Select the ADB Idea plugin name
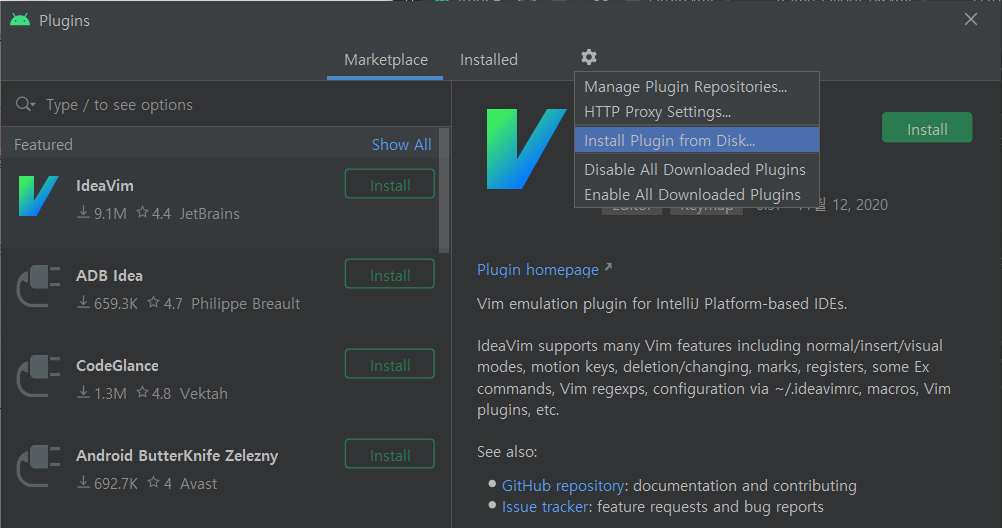1002x528 pixels. pos(109,276)
